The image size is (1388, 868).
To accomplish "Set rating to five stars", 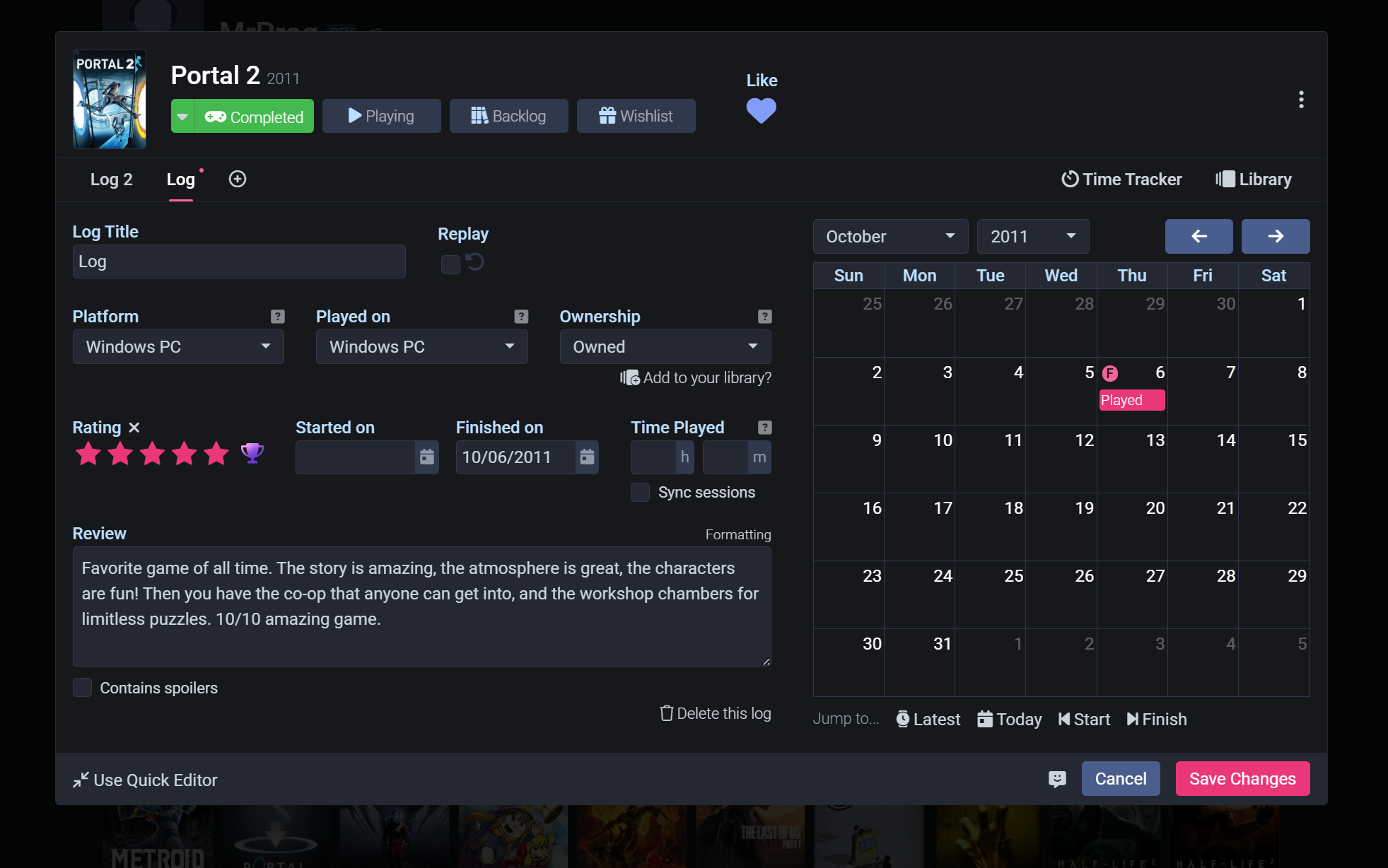I will coord(216,453).
